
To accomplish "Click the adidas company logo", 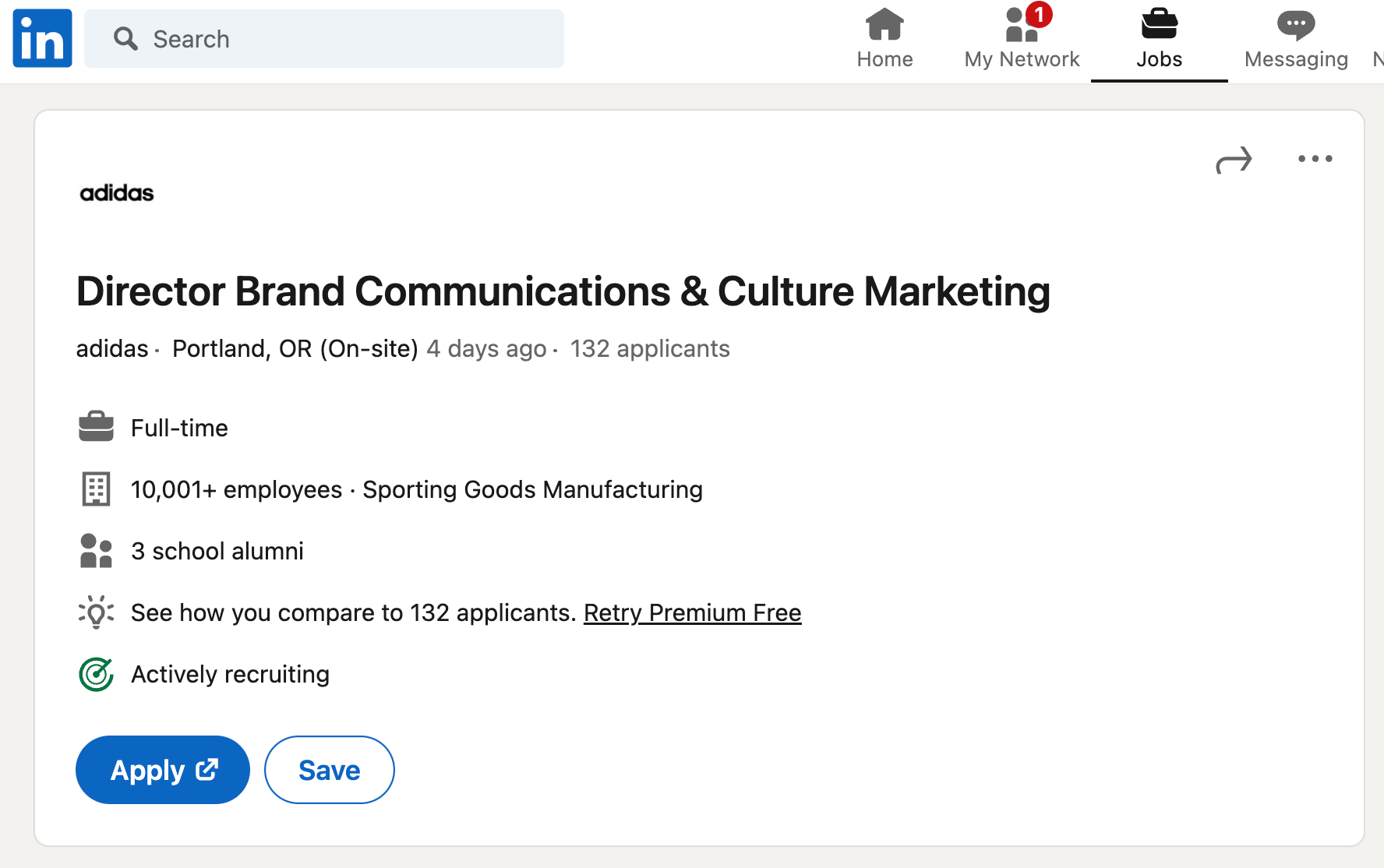I will [x=117, y=192].
